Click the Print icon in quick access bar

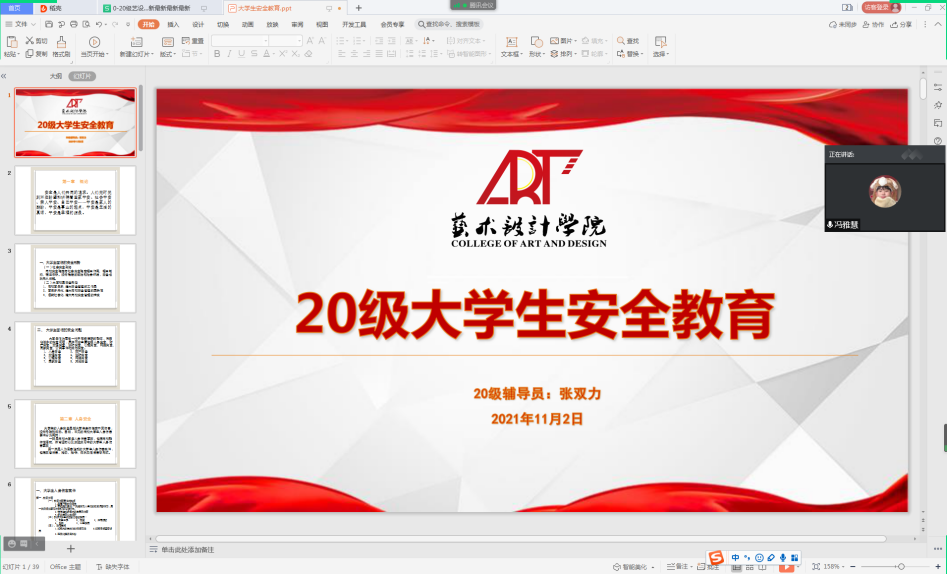pos(74,24)
